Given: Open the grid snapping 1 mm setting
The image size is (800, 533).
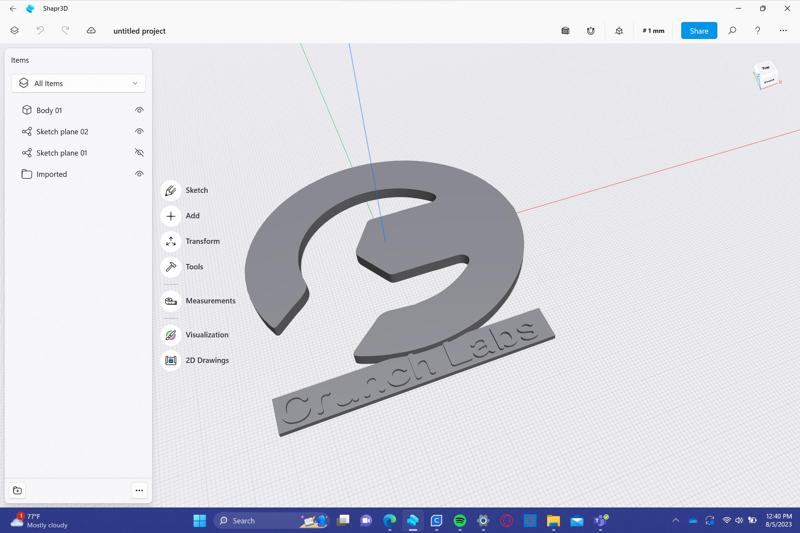Looking at the screenshot, I should pyautogui.click(x=653, y=31).
